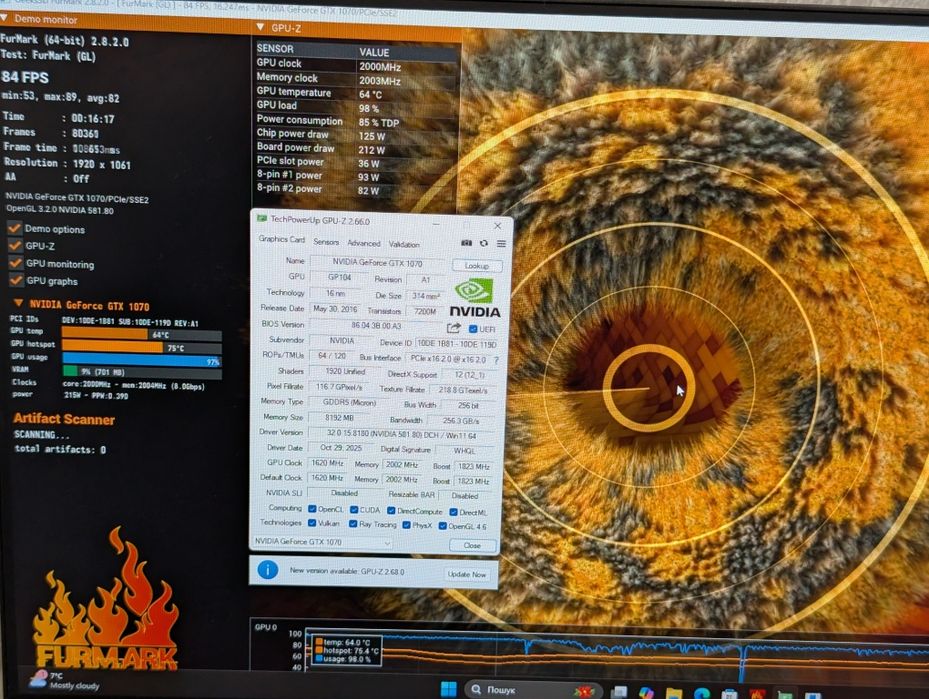Click the blue GPU usage 97% bar
This screenshot has height=699, width=929.
tap(142, 361)
